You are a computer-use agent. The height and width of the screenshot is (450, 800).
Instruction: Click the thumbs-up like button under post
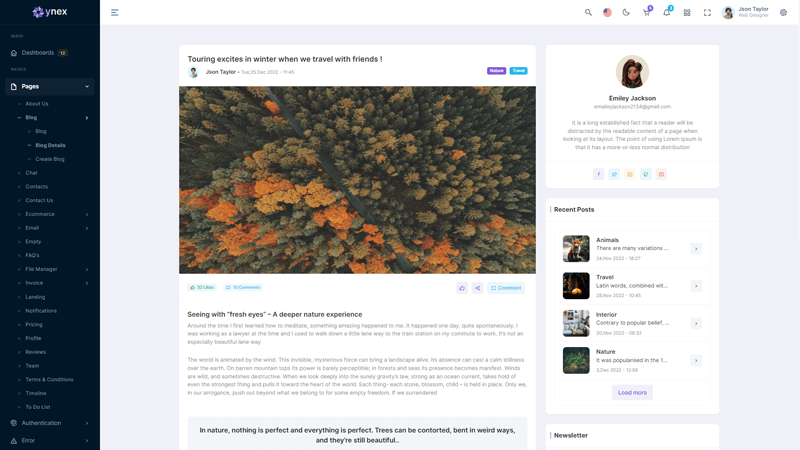coord(462,288)
